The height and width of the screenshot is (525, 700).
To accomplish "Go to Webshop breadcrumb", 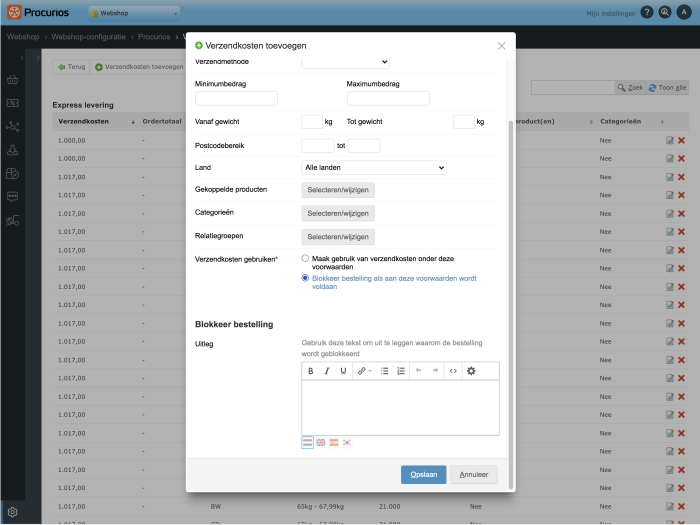I will click(23, 37).
